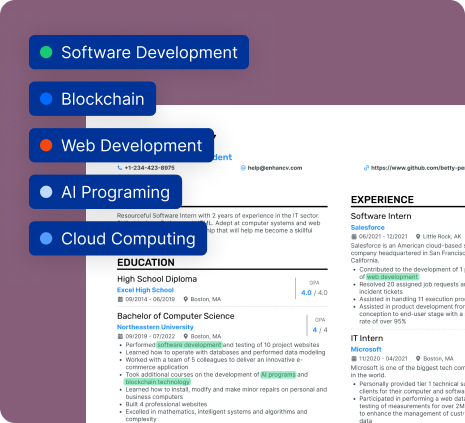The width and height of the screenshot is (465, 423).
Task: Open the help@enhancv.com email address
Action: (x=275, y=168)
